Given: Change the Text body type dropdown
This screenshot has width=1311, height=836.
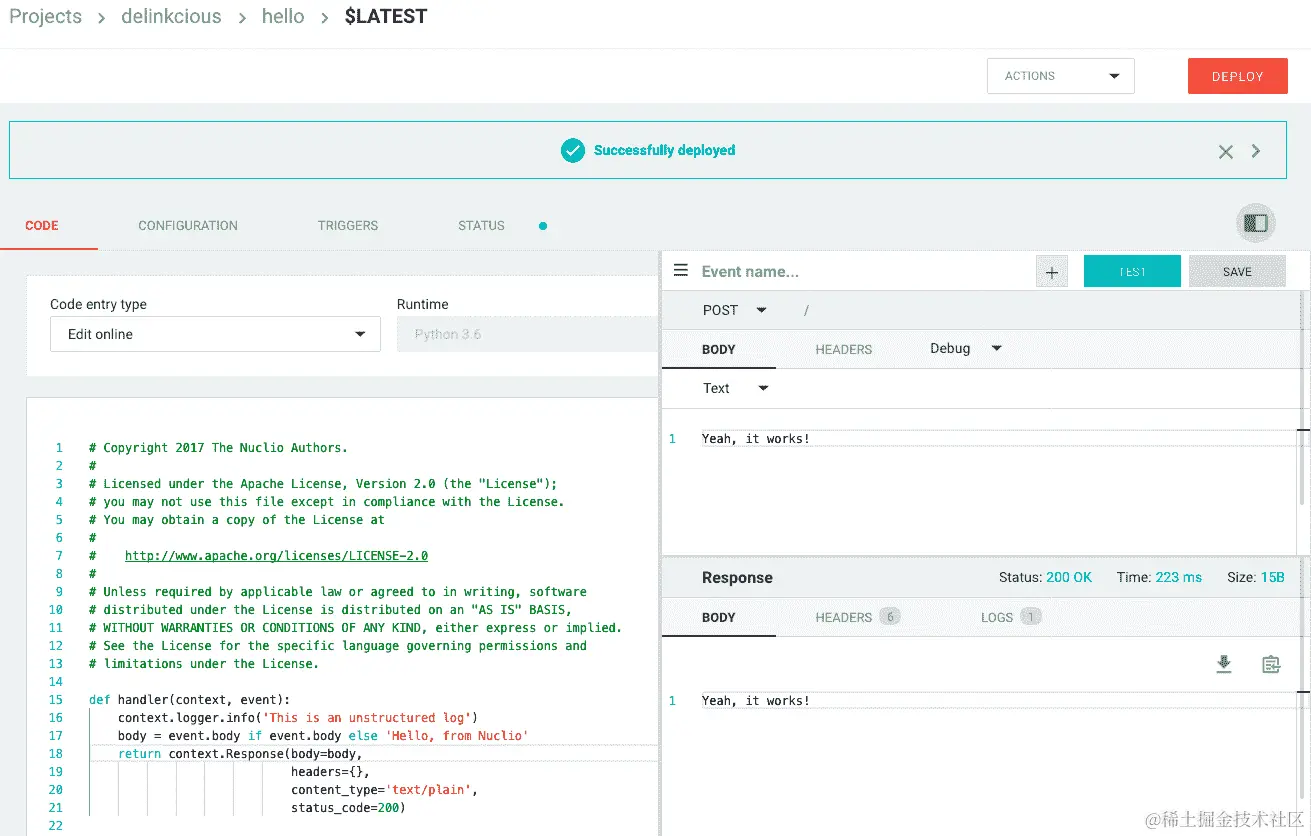Looking at the screenshot, I should [x=736, y=388].
